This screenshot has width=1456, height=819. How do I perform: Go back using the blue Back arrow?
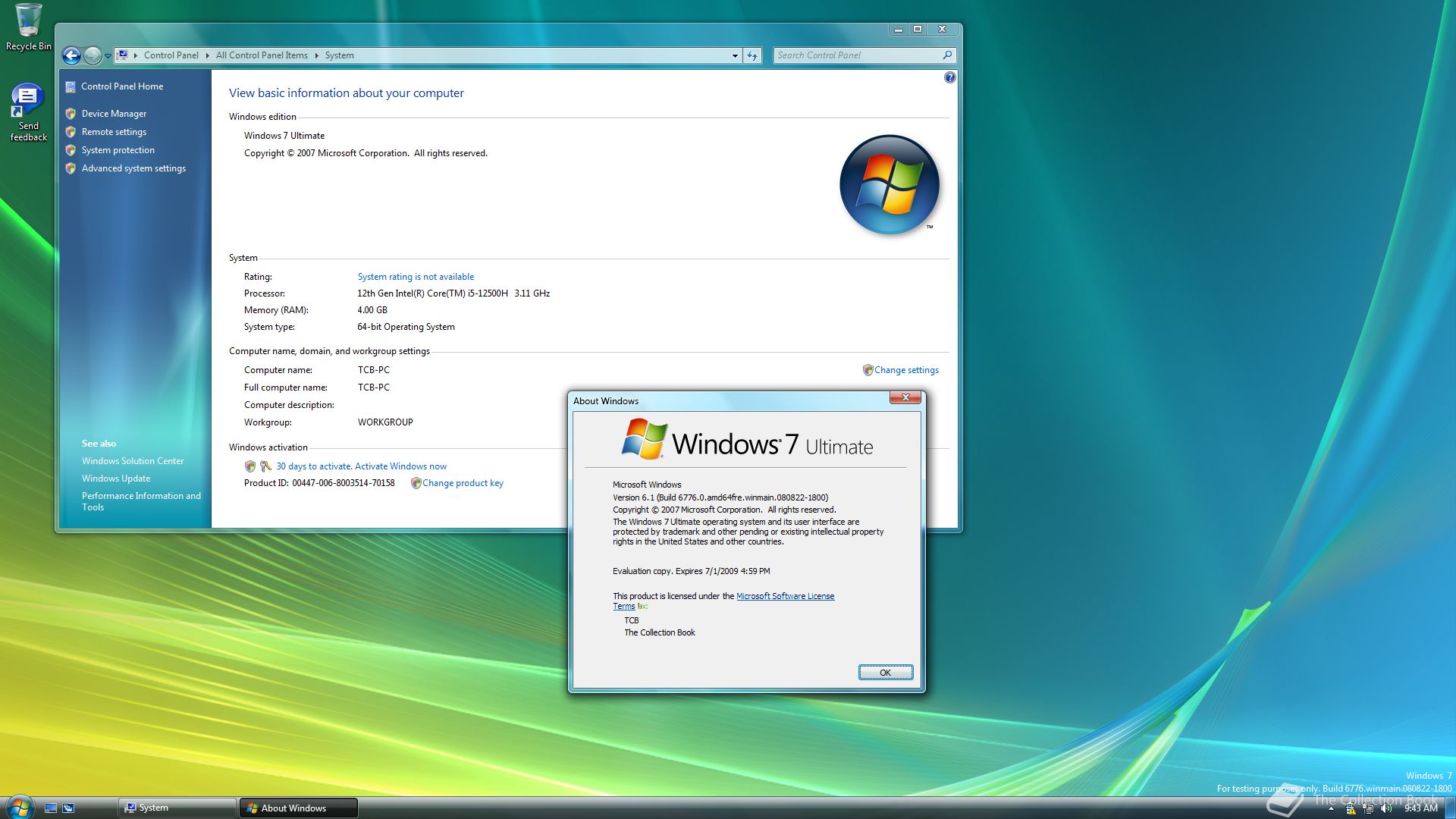click(x=71, y=55)
